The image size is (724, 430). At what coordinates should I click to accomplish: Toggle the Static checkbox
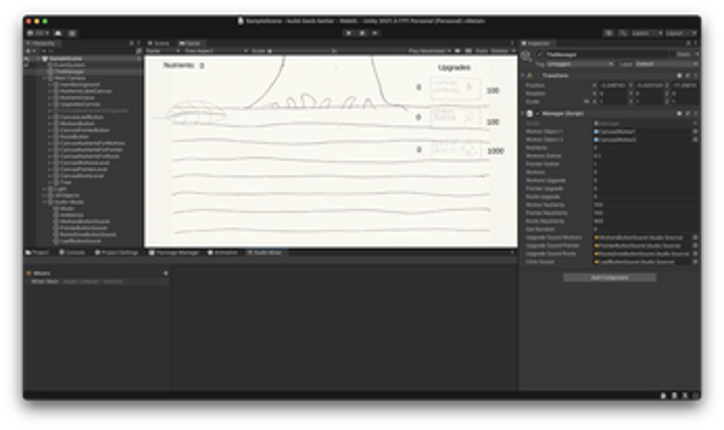(x=672, y=55)
